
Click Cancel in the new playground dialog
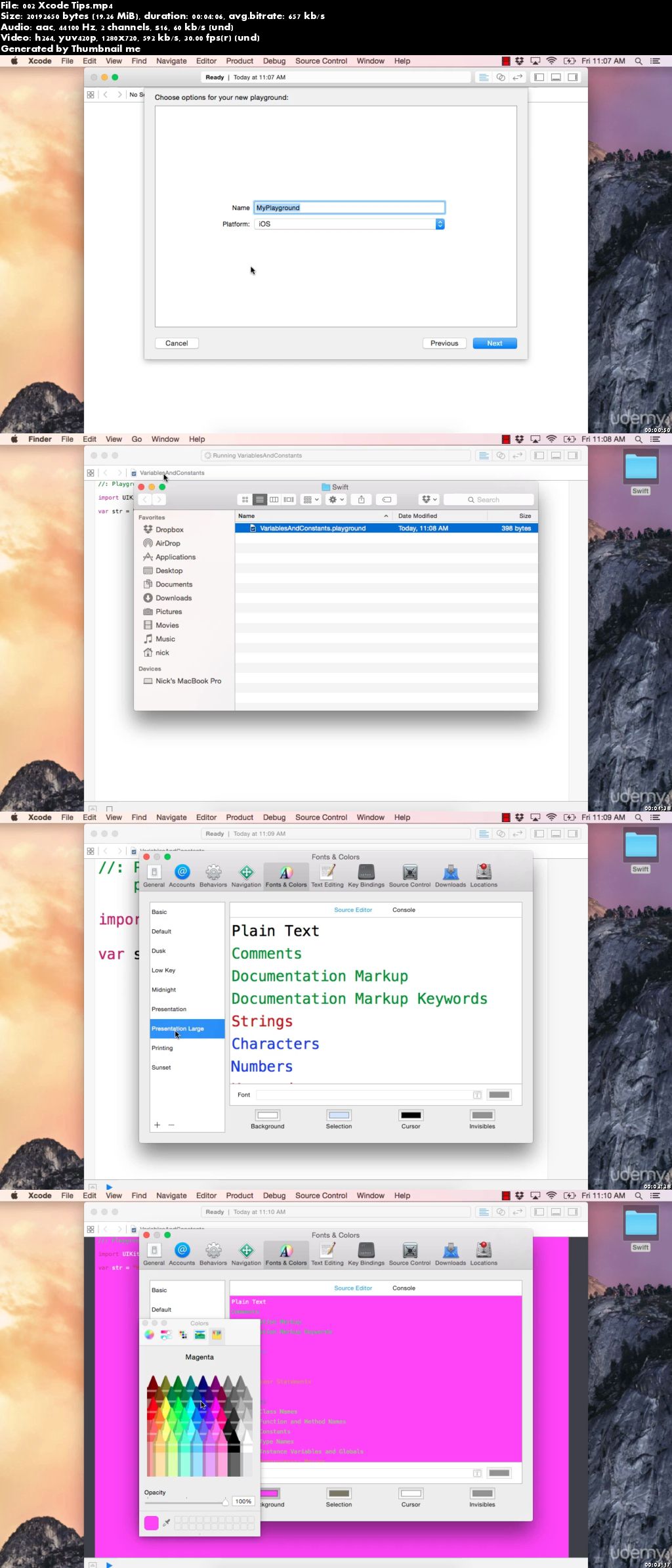(x=177, y=343)
